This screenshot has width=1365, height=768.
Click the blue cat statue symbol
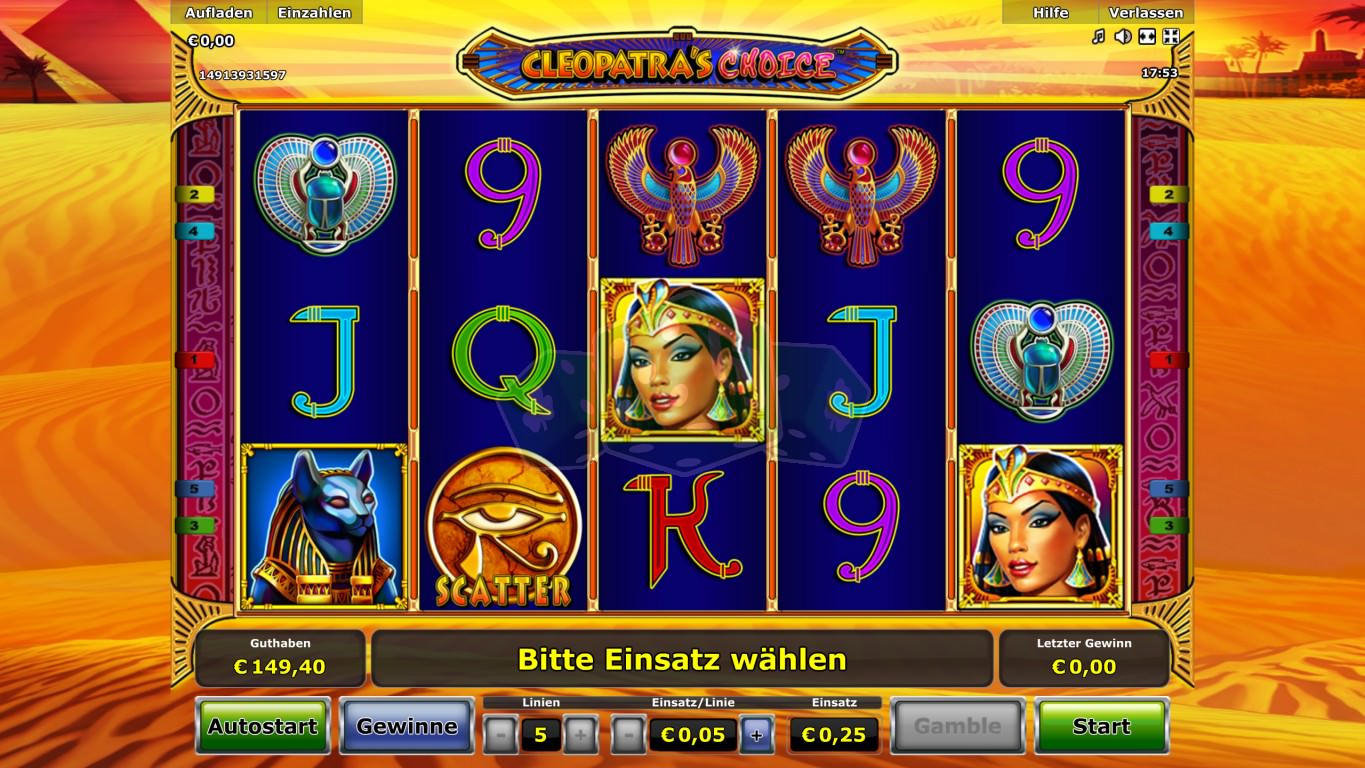click(324, 526)
